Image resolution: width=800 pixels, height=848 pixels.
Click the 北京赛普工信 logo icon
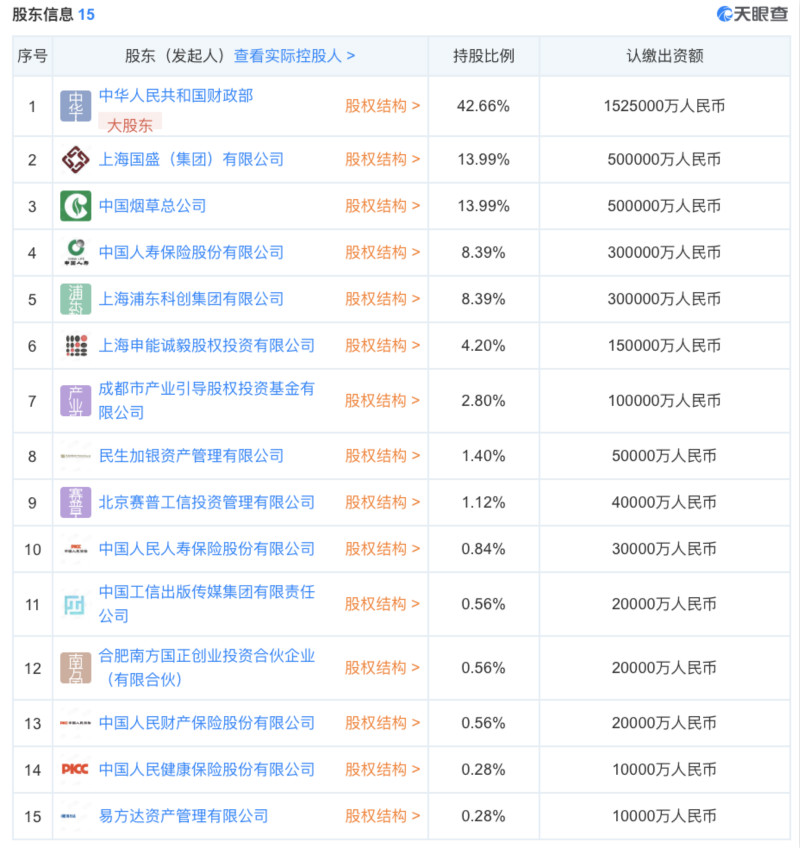click(x=75, y=502)
